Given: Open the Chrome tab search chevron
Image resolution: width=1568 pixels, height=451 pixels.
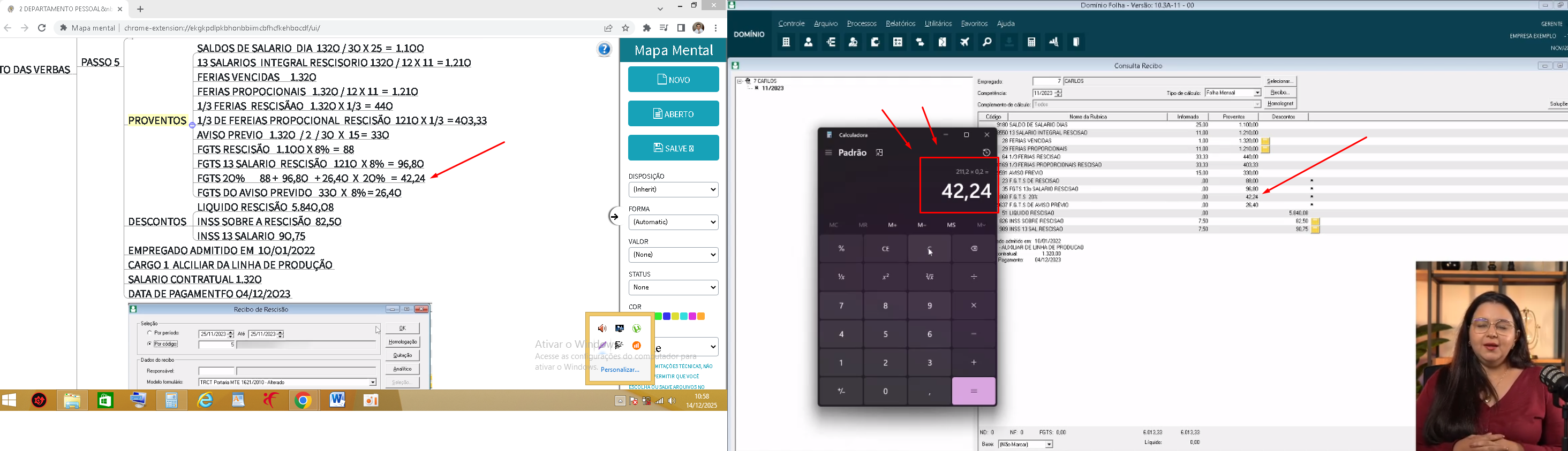Looking at the screenshot, I should [660, 9].
